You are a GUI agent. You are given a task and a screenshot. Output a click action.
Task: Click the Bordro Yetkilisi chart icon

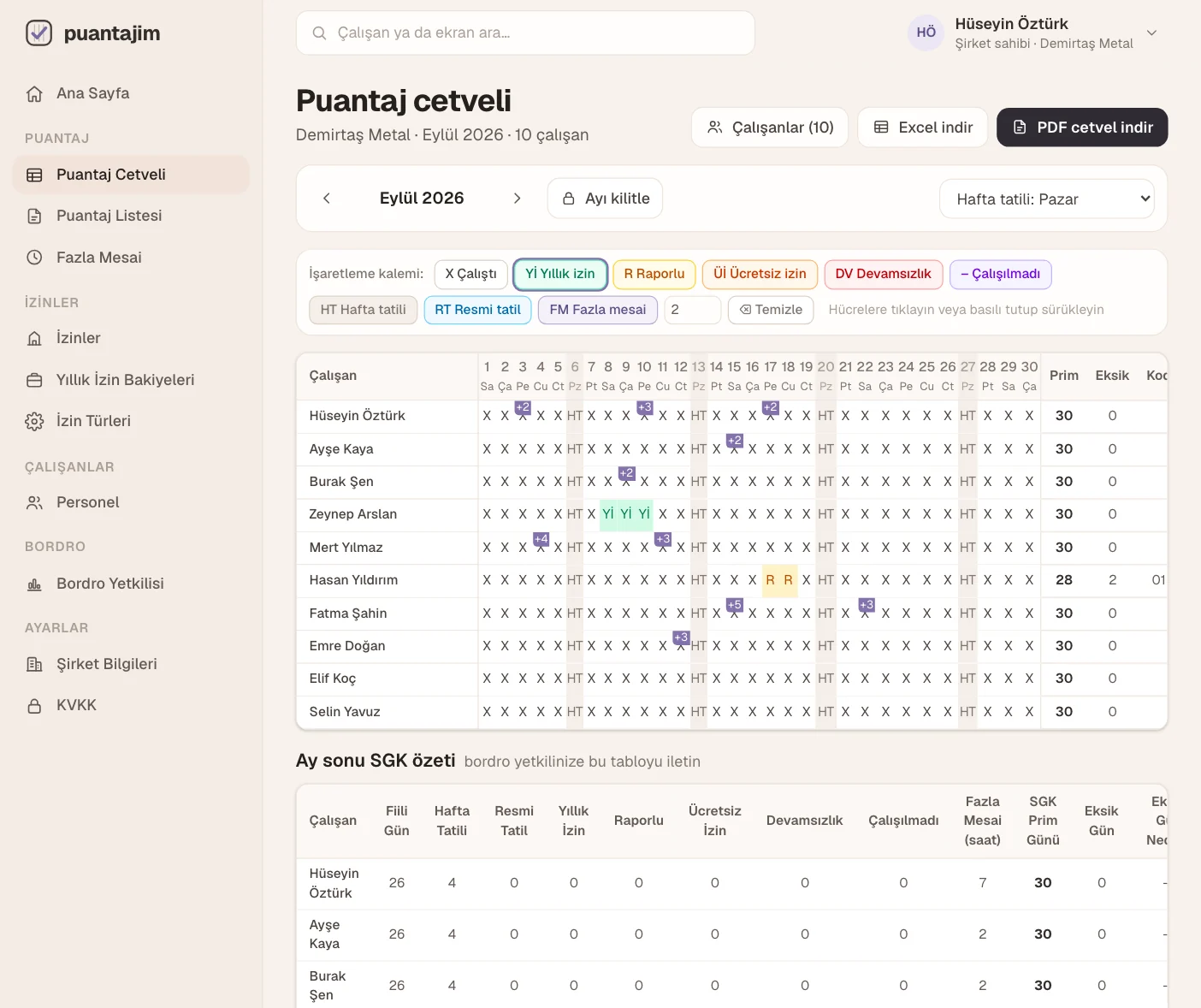point(34,584)
